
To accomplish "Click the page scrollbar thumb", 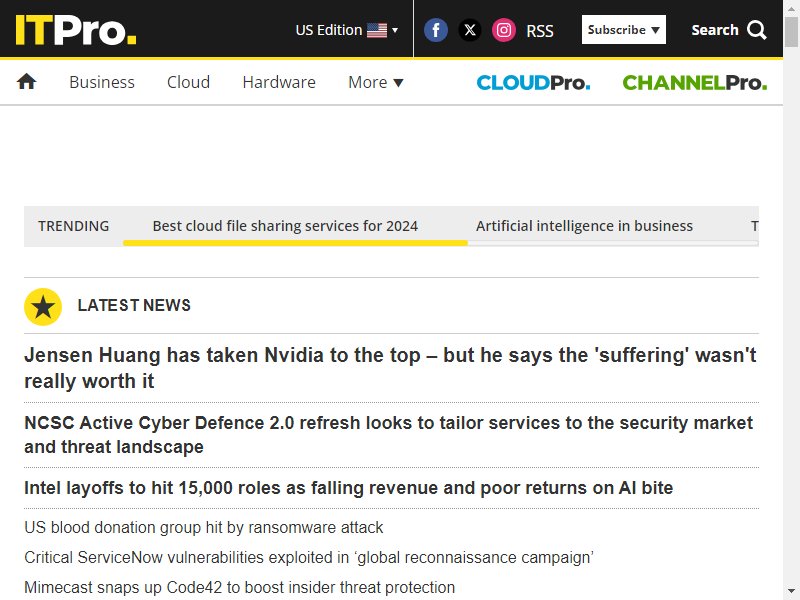I will coord(791,32).
